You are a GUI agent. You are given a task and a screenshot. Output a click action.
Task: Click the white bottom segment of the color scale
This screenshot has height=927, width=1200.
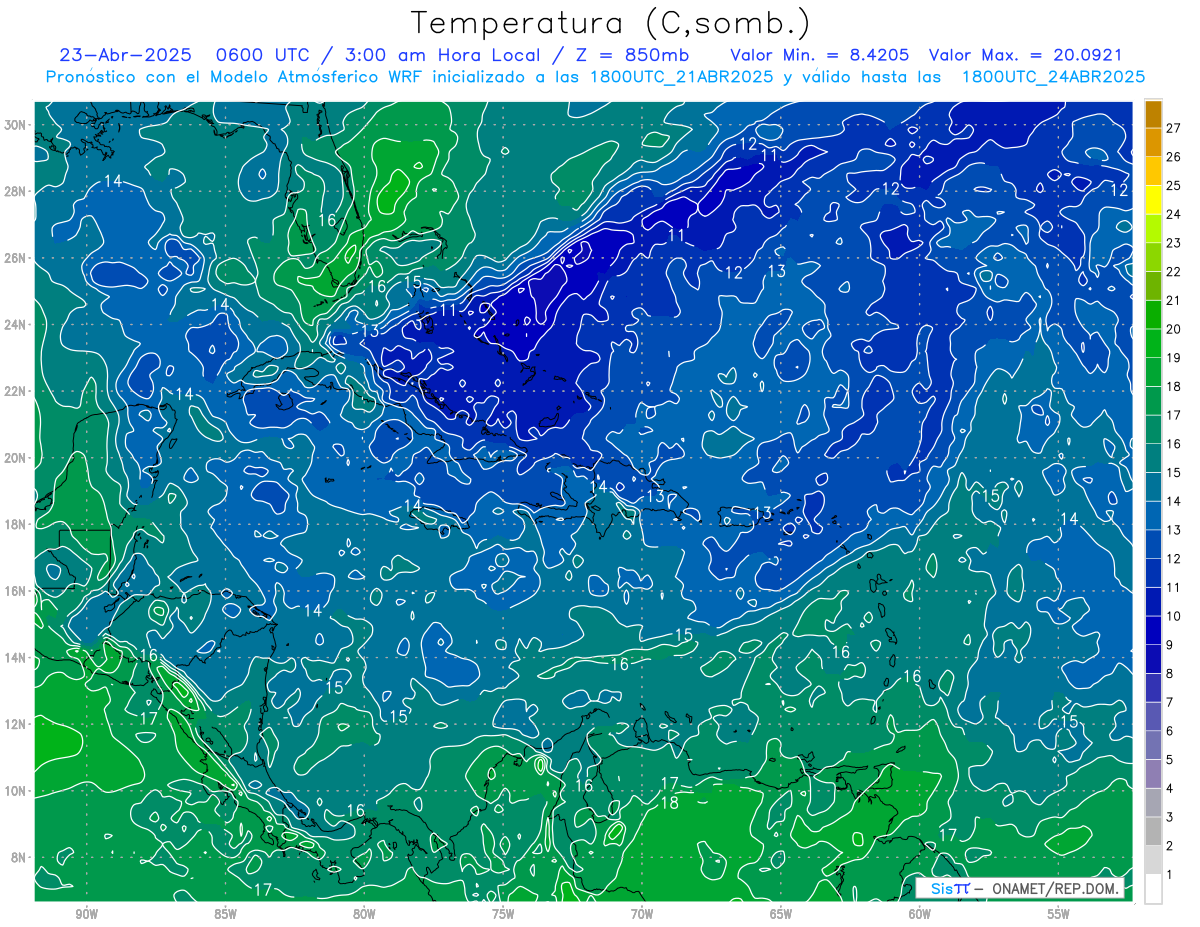(x=1153, y=889)
